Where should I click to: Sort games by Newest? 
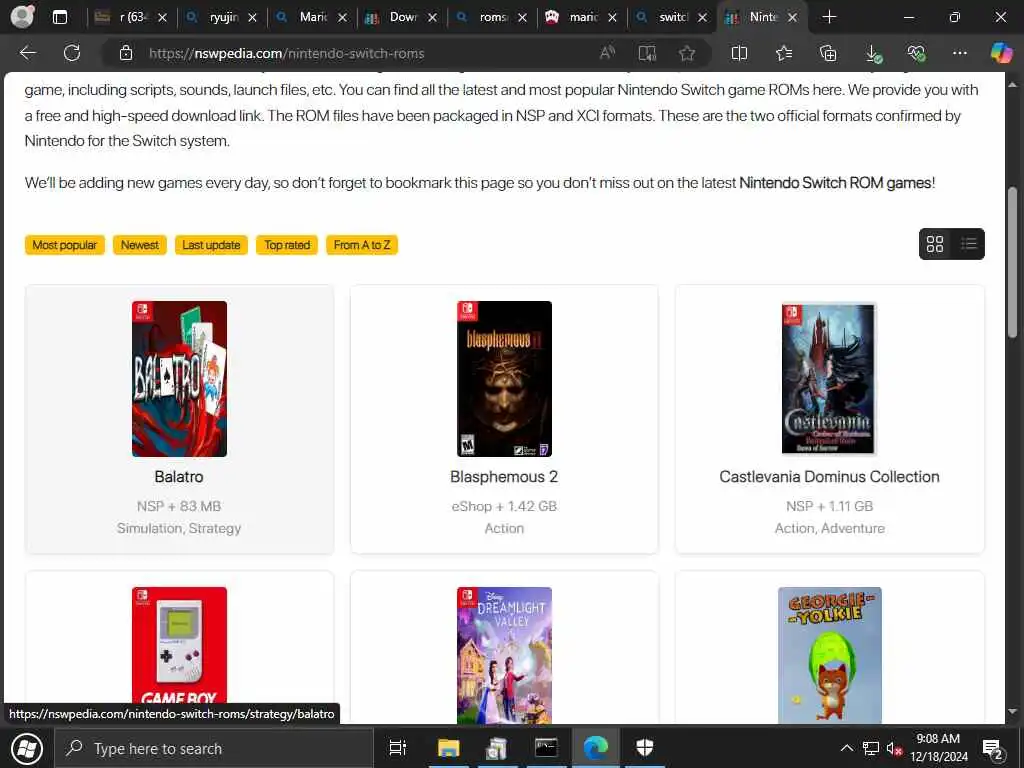coord(140,245)
